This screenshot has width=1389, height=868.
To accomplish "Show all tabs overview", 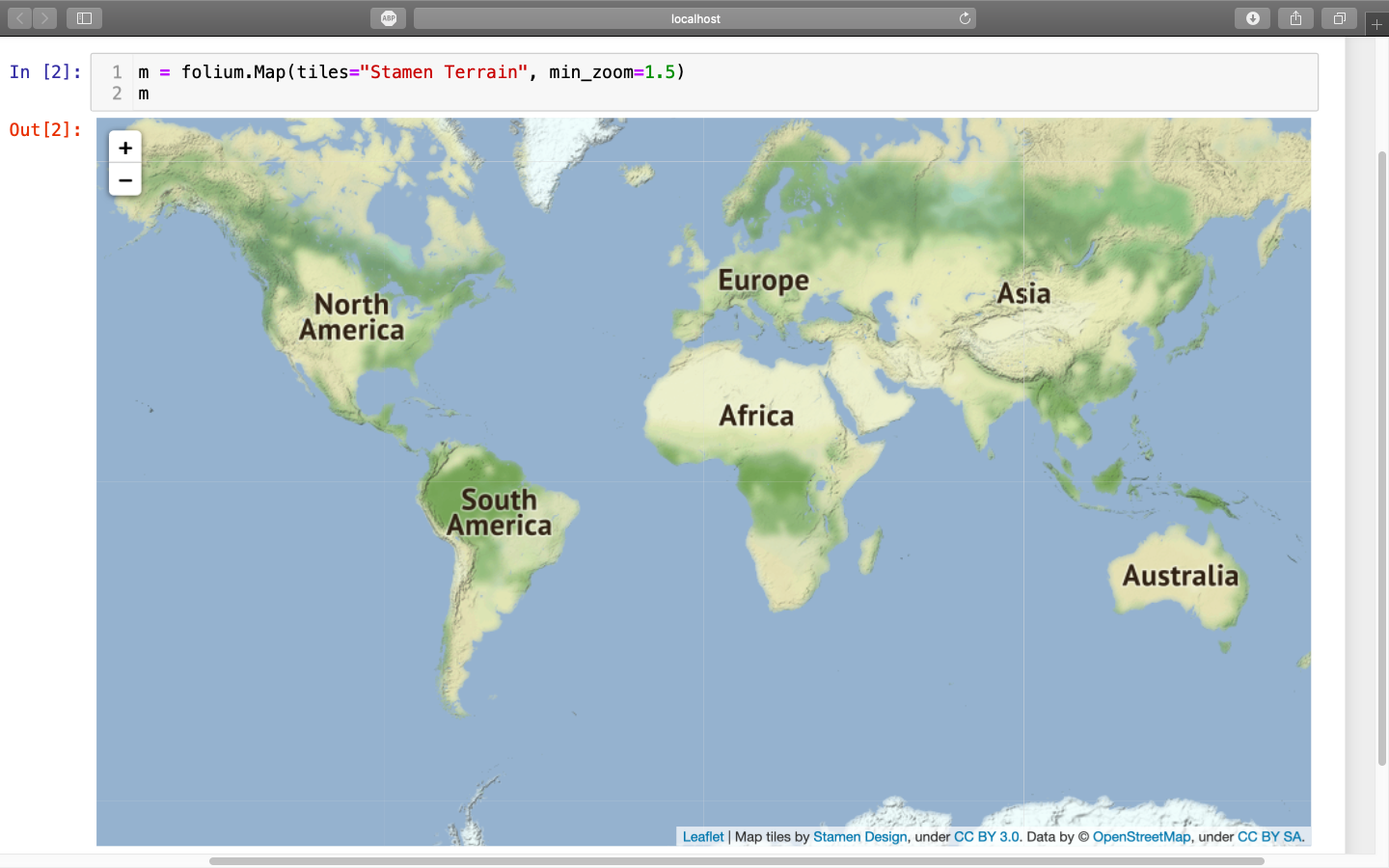I will 1339,18.
